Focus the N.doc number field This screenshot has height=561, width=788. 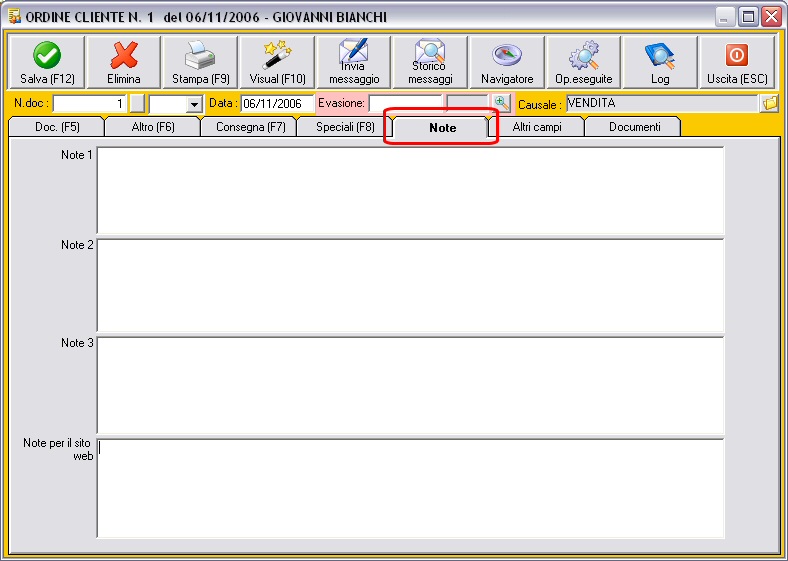pyautogui.click(x=90, y=104)
